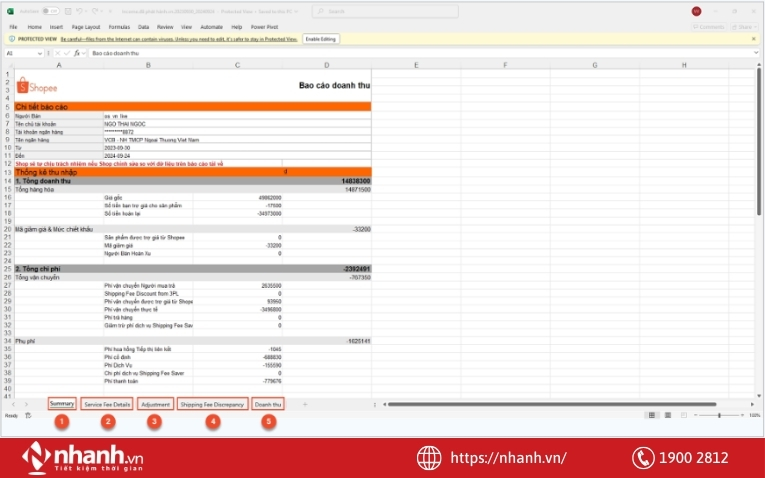Toggle the AutoSave switch

pos(50,11)
